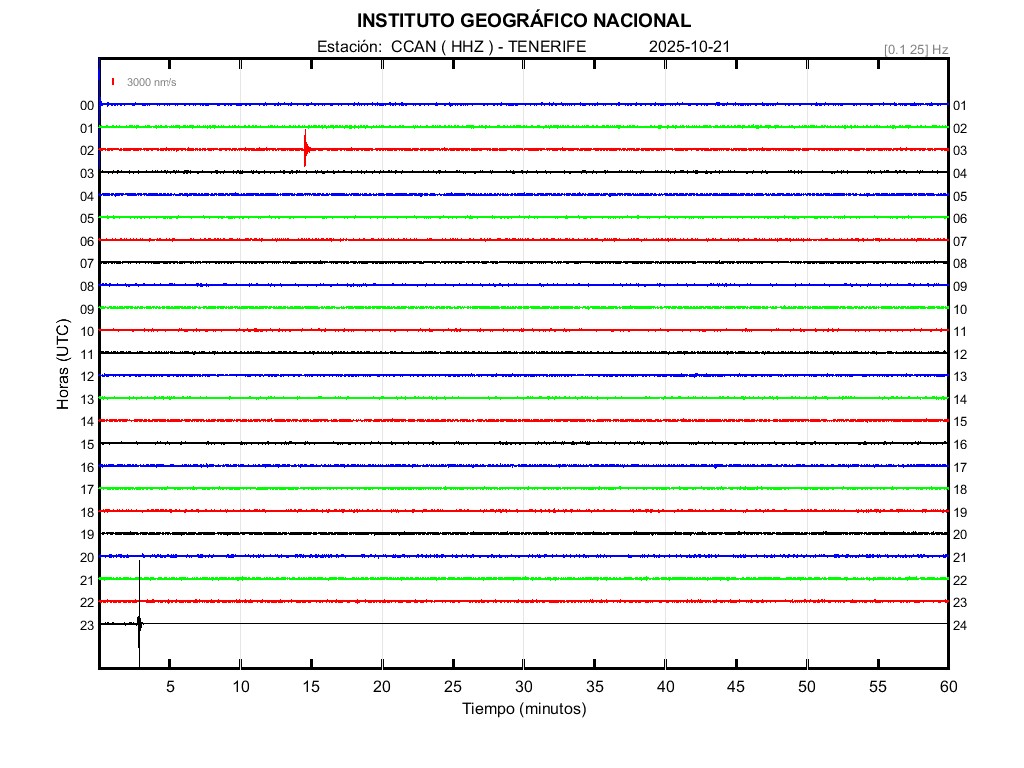
Task: Select the station label CCAN ( HHZ ) - TENERIFE
Action: click(x=488, y=47)
